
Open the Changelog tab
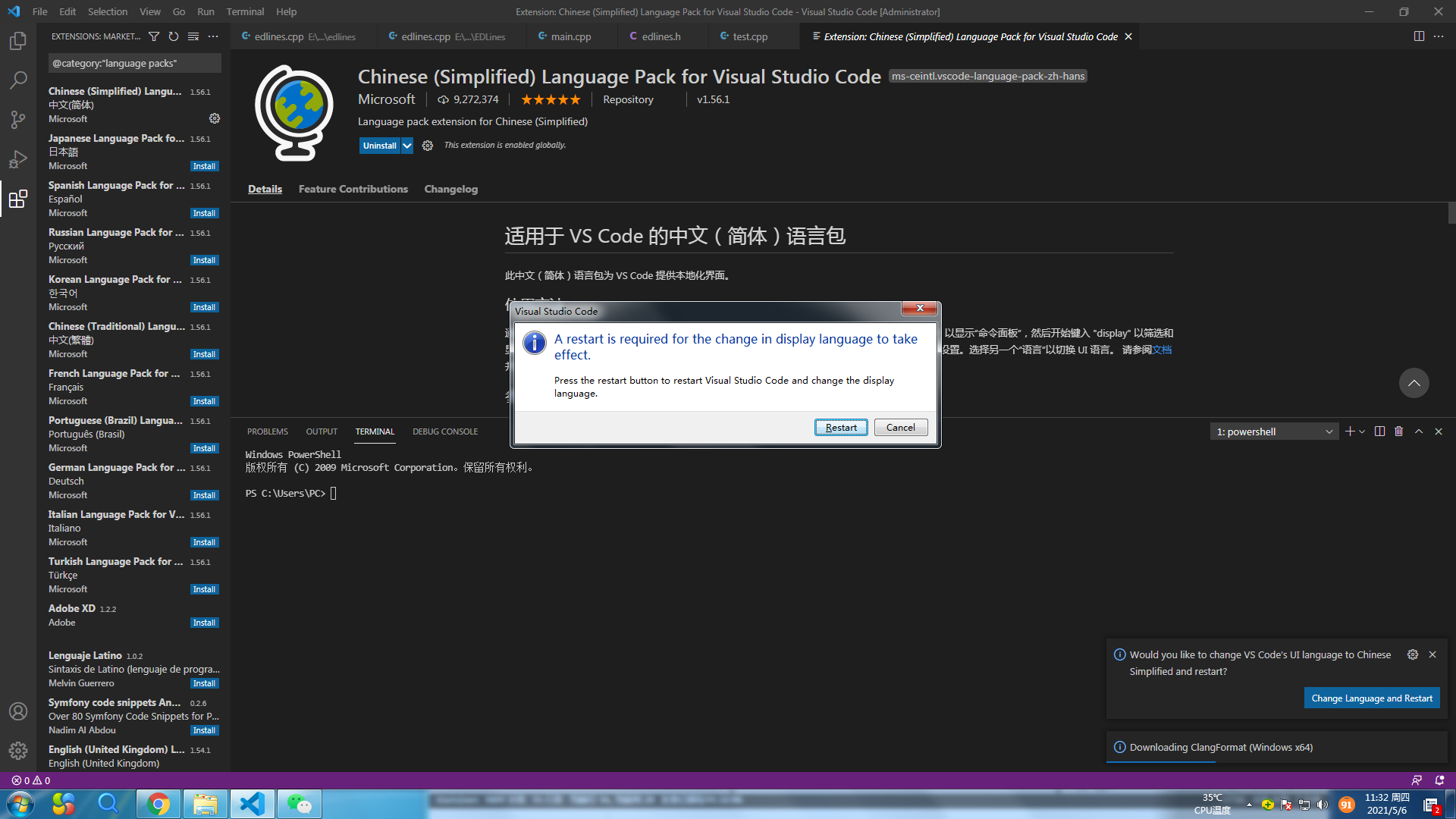[450, 189]
